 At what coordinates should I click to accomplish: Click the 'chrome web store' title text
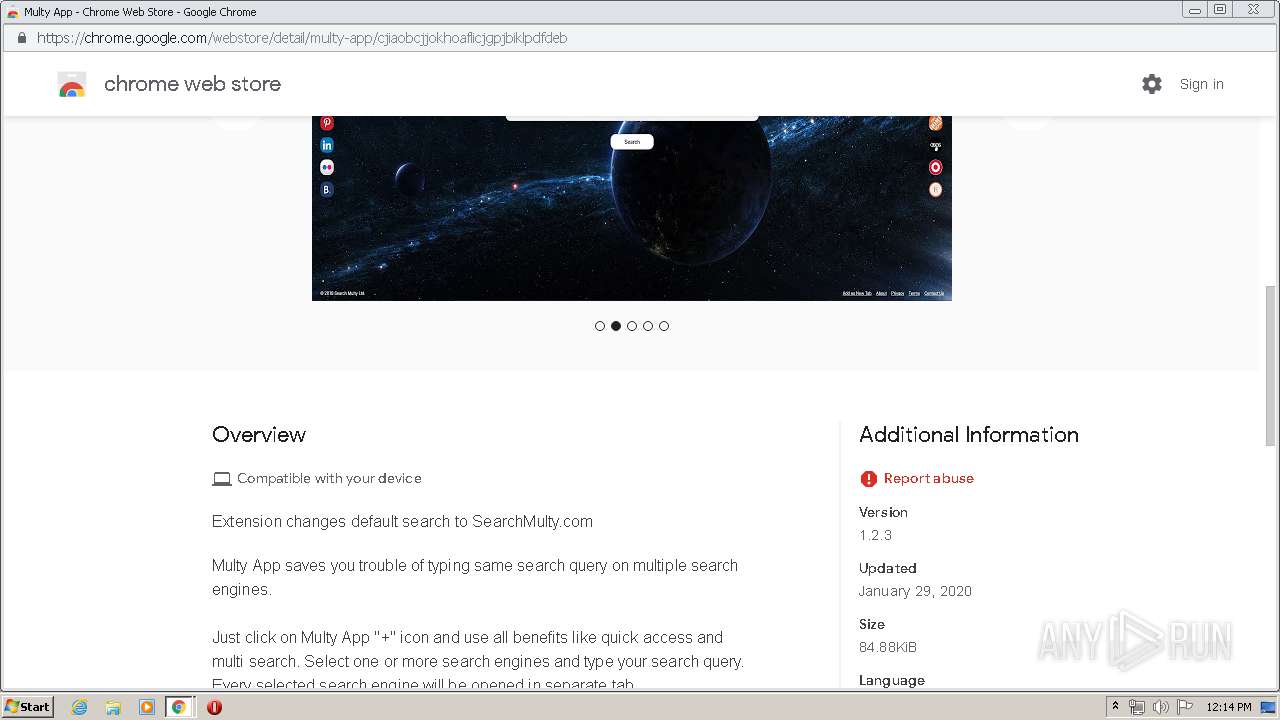click(192, 84)
